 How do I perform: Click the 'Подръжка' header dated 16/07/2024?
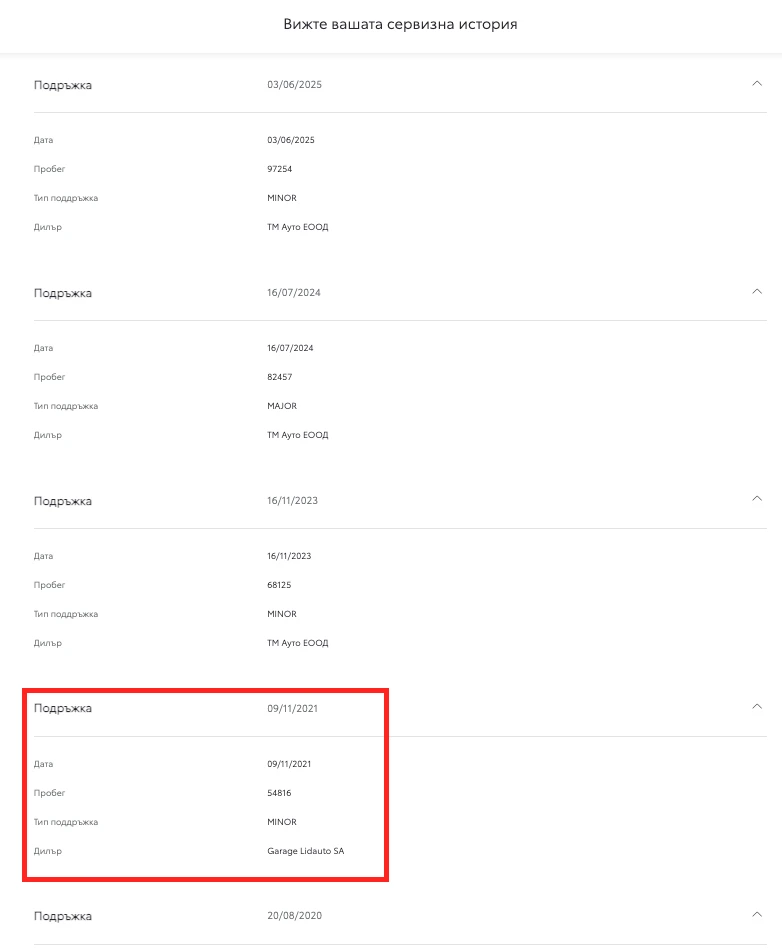click(63, 293)
